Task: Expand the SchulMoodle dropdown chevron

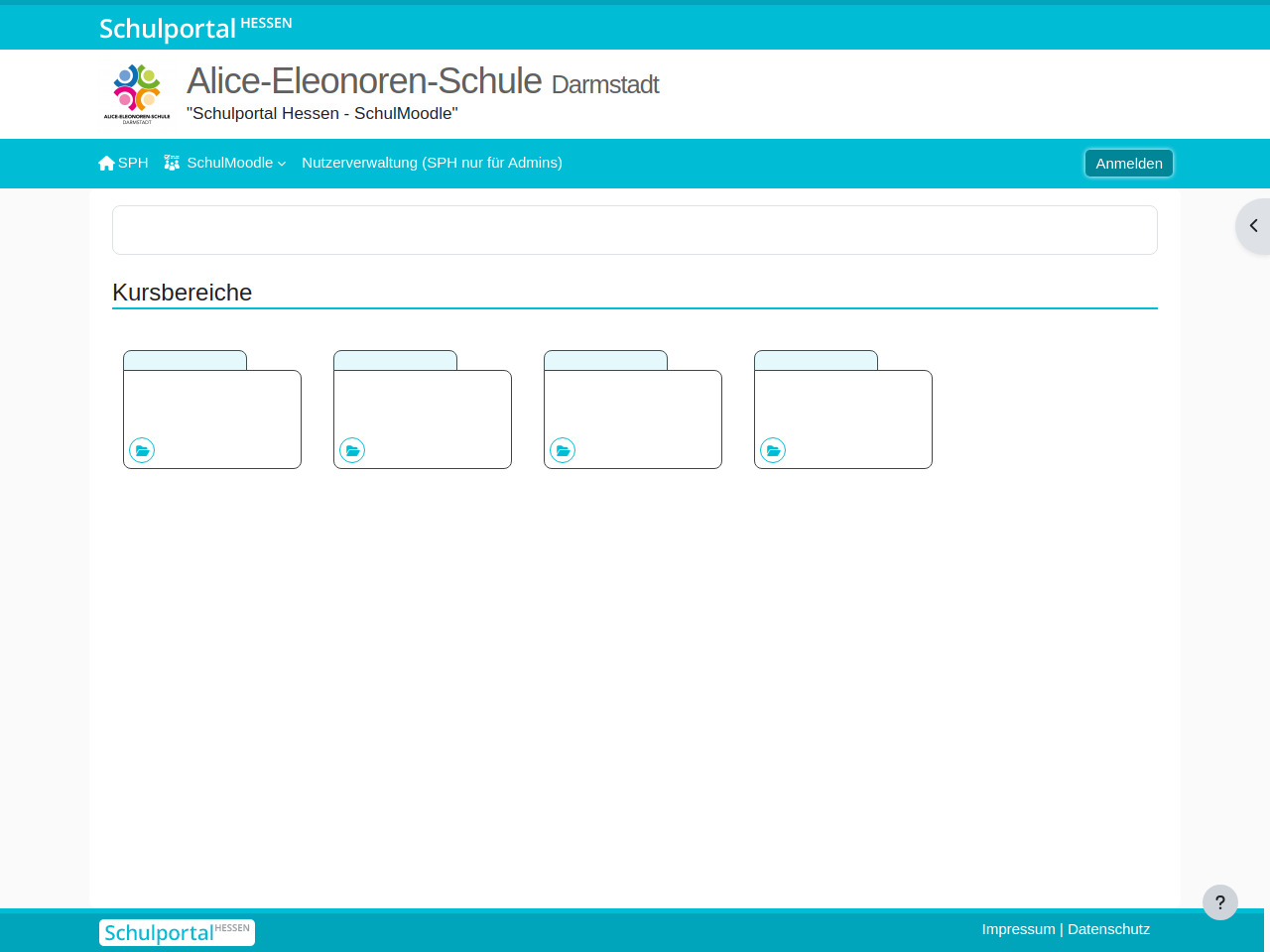Action: 282,164
